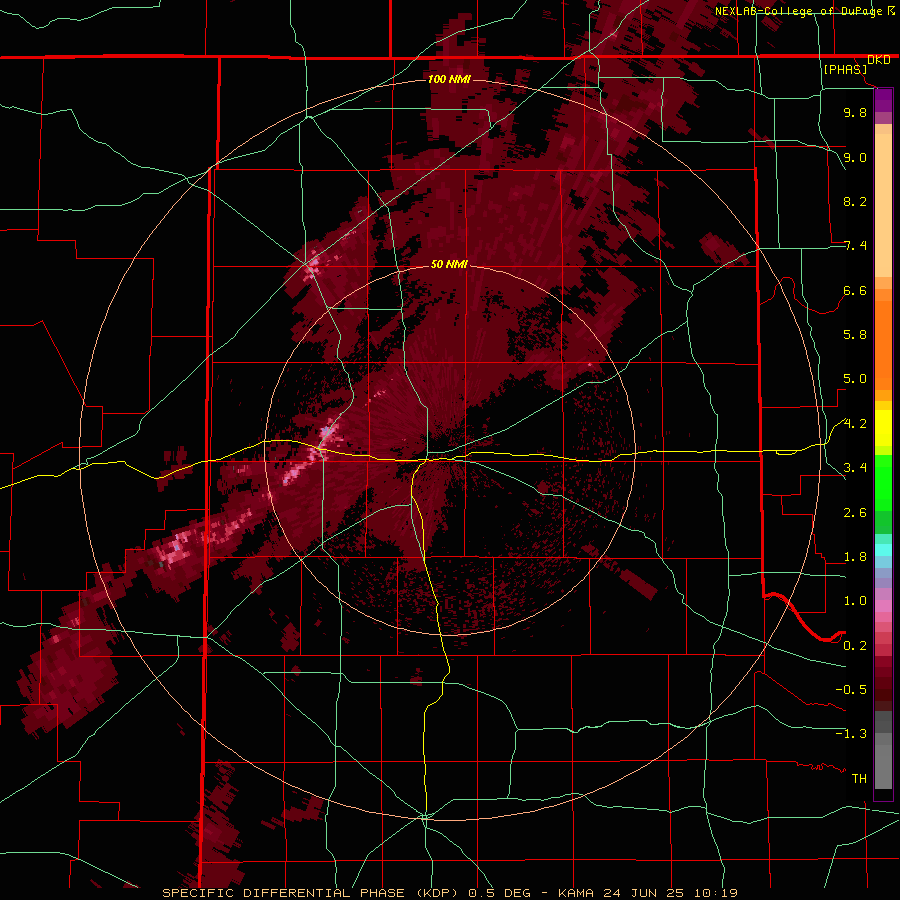The height and width of the screenshot is (900, 900).
Task: Click the 9.8 value on the scale
Action: coord(855,112)
